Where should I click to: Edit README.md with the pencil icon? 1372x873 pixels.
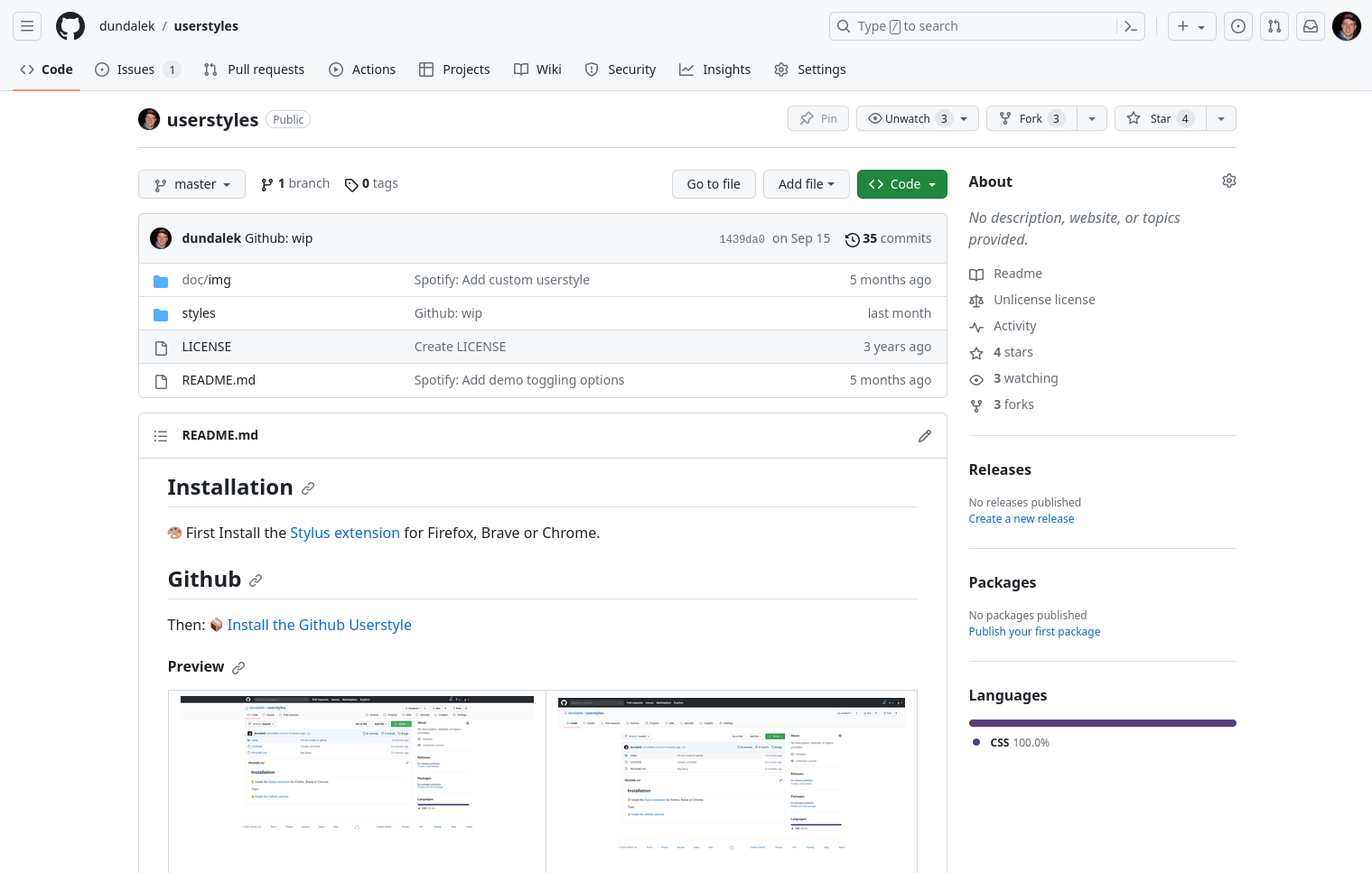click(925, 436)
